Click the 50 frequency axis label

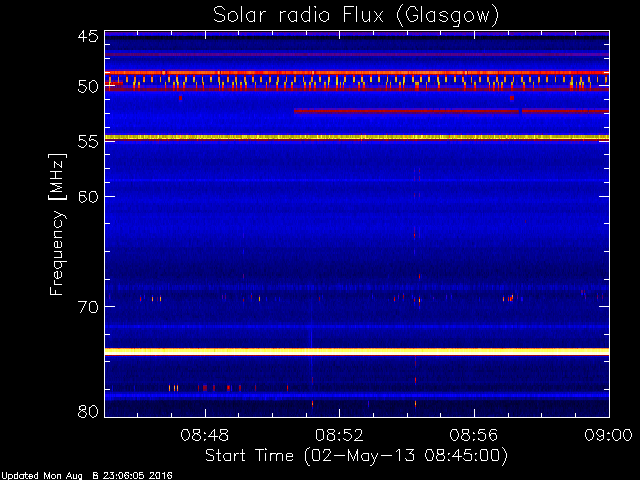(88, 87)
